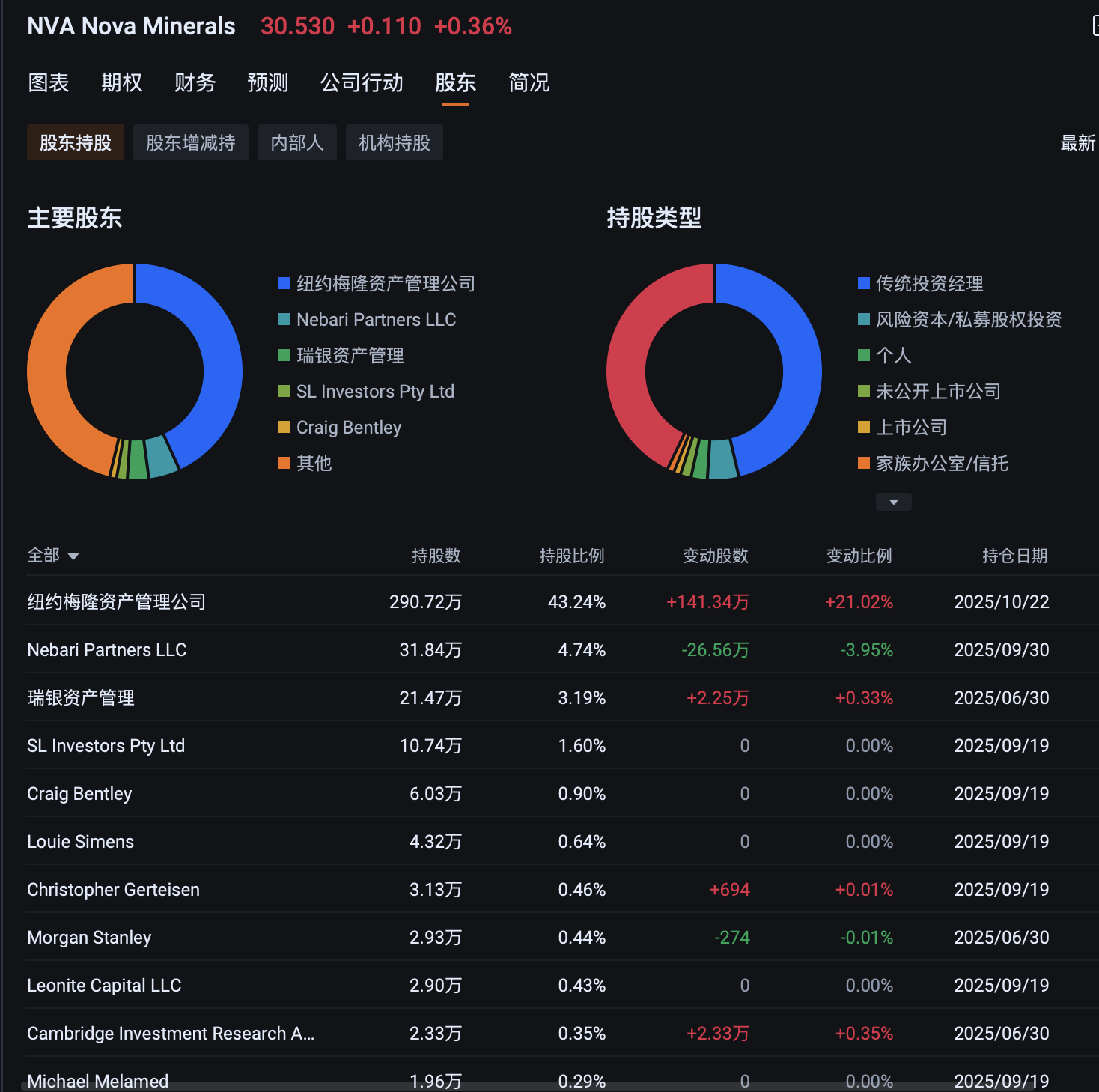This screenshot has width=1099, height=1092.
Task: Select the 股东持股 sub-tab button
Action: (76, 142)
